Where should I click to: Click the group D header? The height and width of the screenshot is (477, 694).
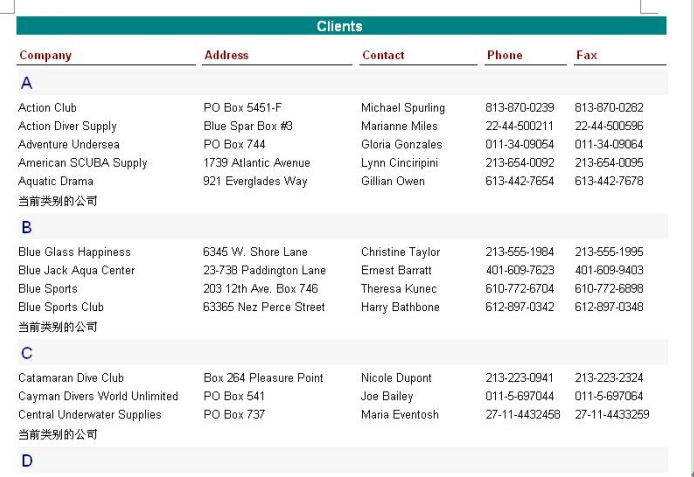(343, 460)
